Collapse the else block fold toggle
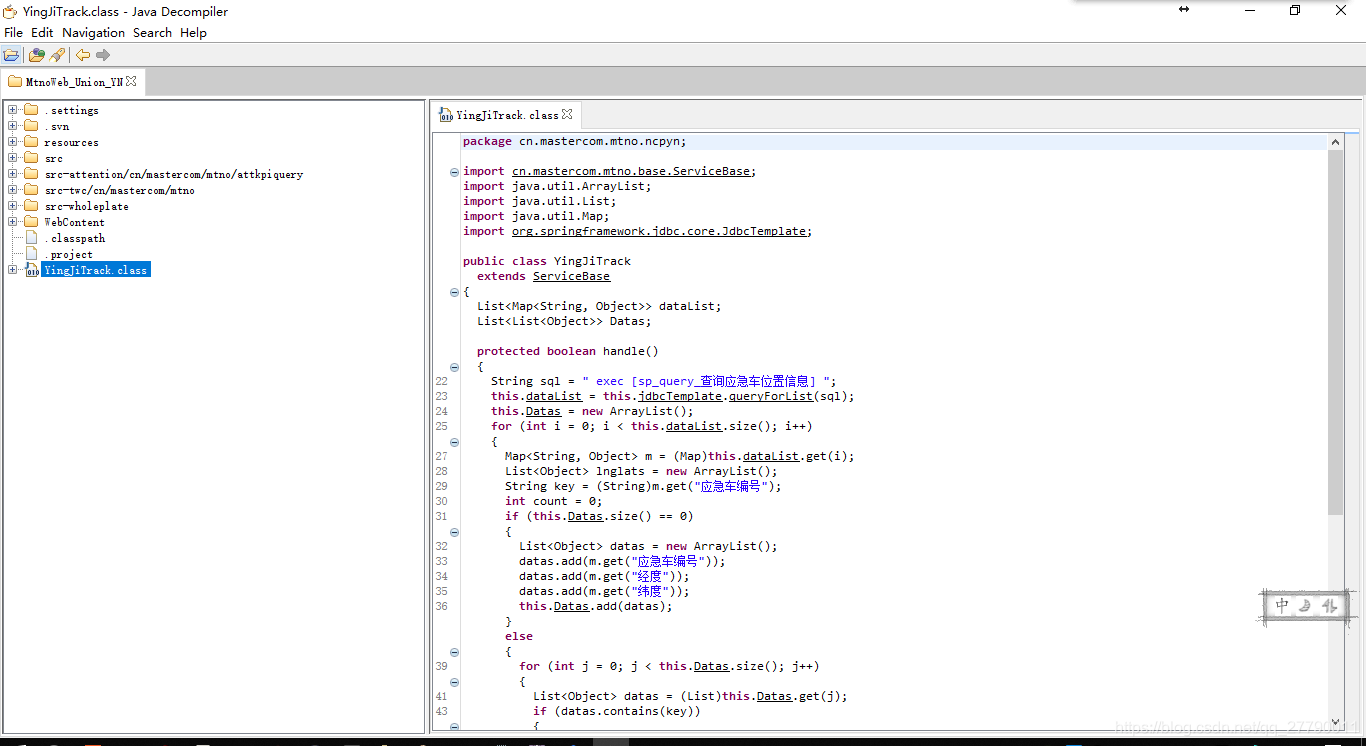 pos(454,652)
